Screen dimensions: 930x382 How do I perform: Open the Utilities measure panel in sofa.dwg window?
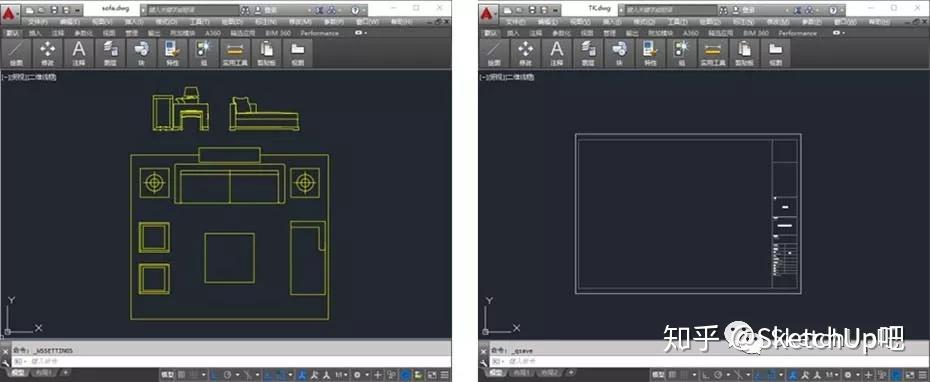(235, 53)
